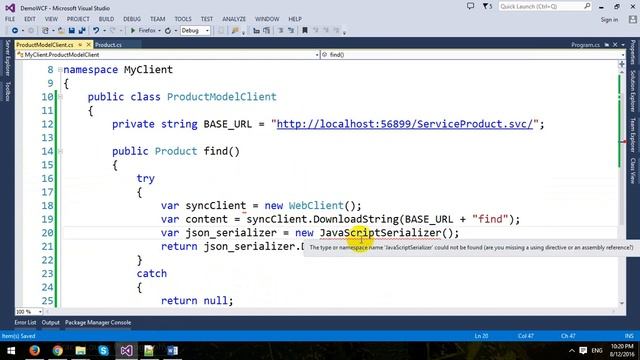The height and width of the screenshot is (360, 640).
Task: Switch to the Product.cs tab
Action: coord(109,45)
